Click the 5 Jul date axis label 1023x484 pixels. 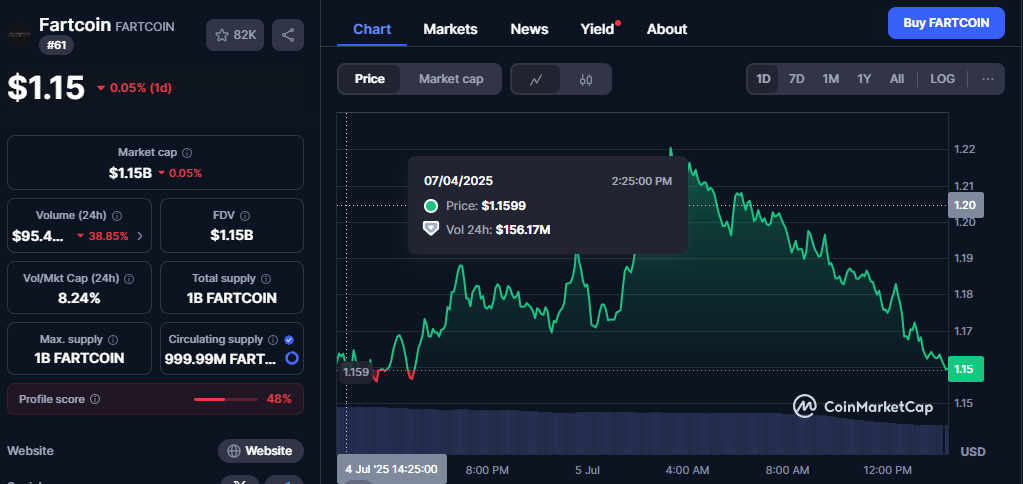[x=588, y=470]
